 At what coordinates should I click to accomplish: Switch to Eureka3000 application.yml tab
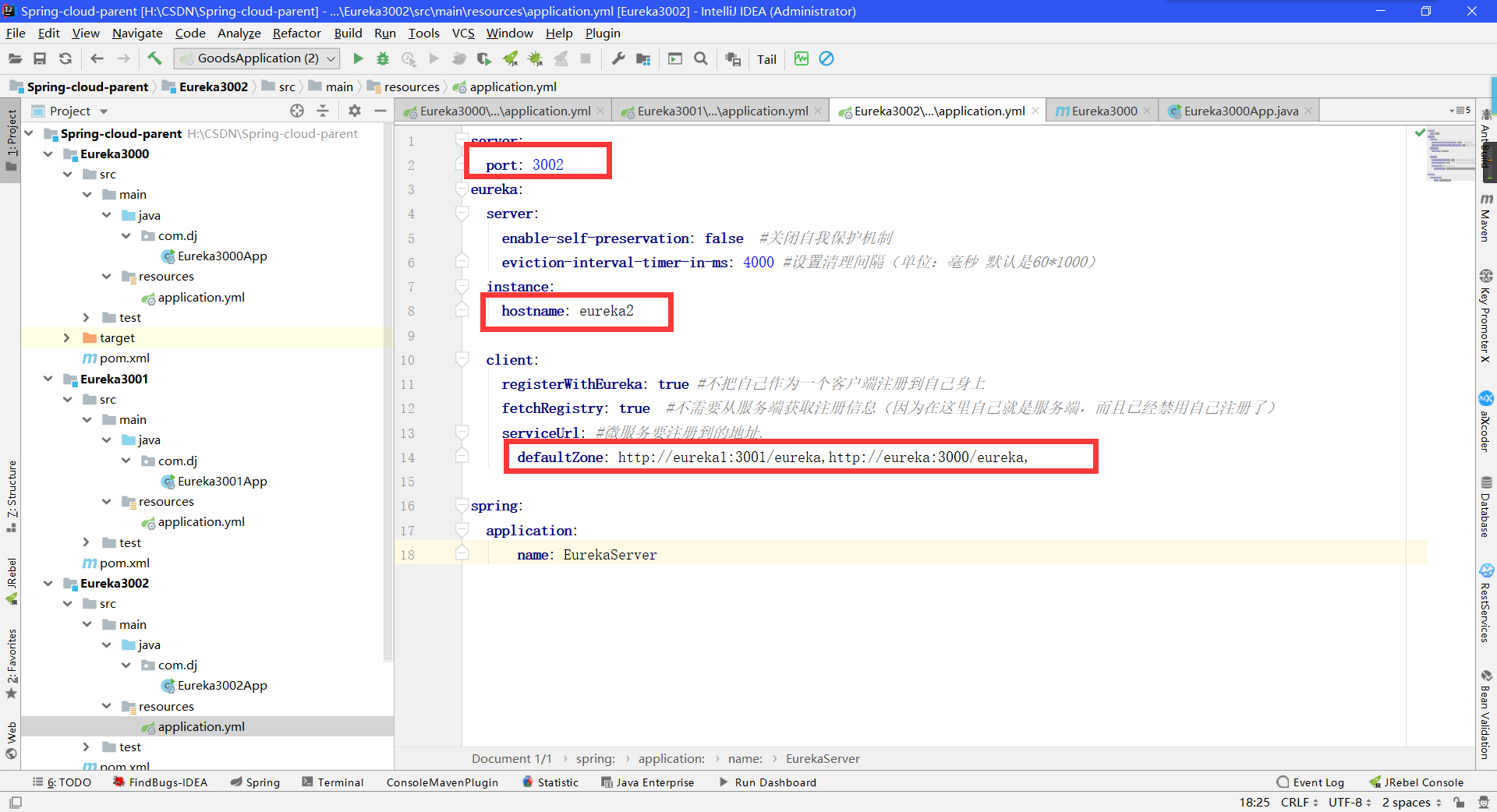click(504, 111)
